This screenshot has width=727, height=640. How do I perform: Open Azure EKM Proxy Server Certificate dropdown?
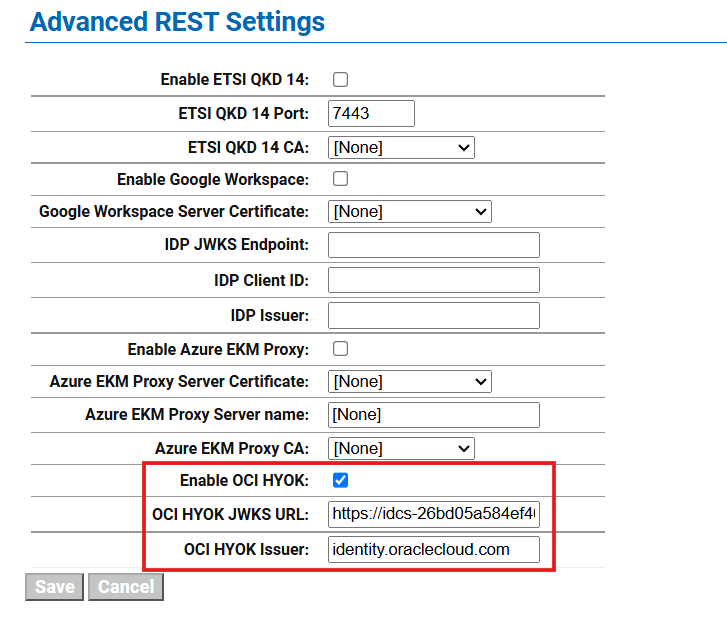(410, 381)
